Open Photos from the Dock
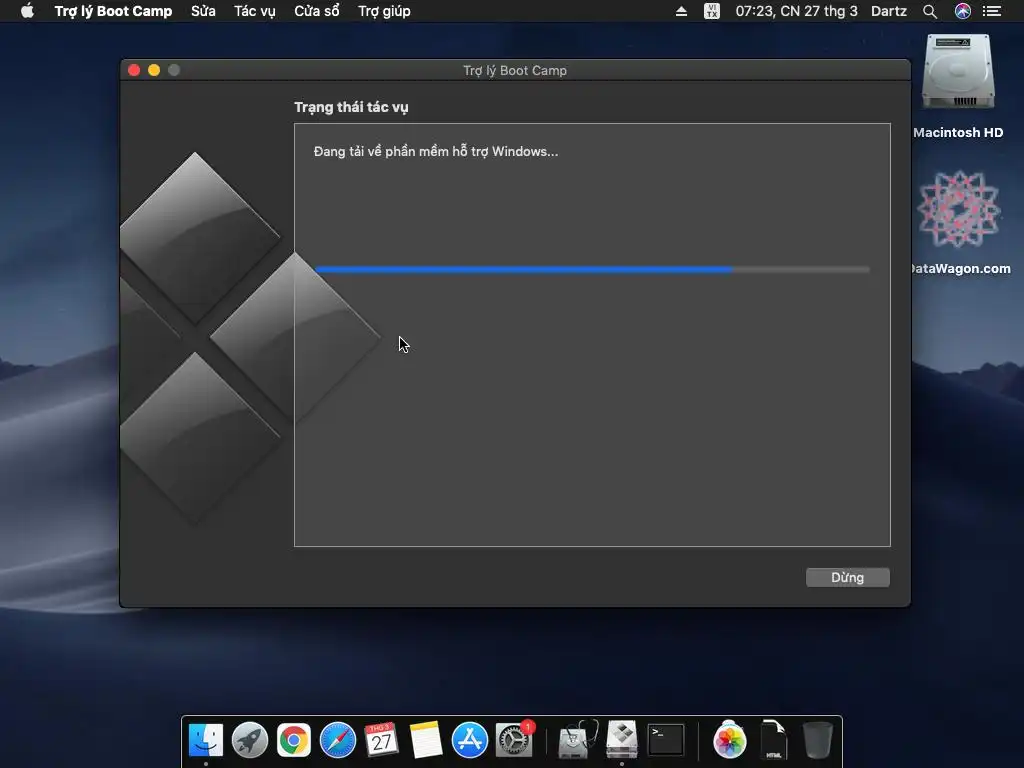1024x768 pixels. point(729,740)
